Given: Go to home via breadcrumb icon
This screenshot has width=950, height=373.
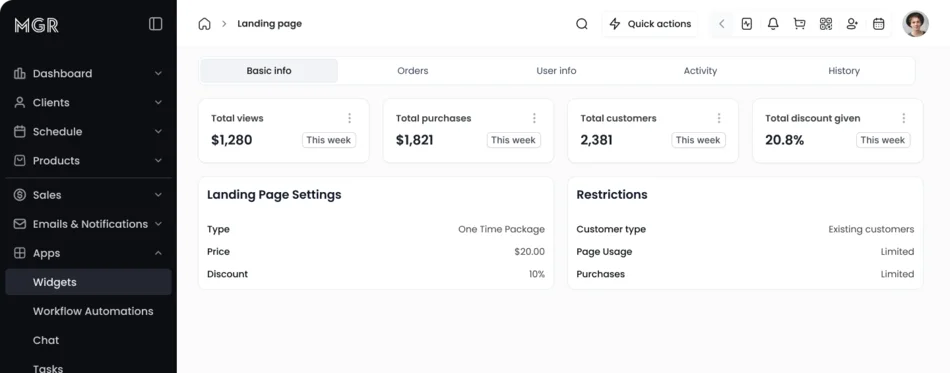Looking at the screenshot, I should point(205,24).
